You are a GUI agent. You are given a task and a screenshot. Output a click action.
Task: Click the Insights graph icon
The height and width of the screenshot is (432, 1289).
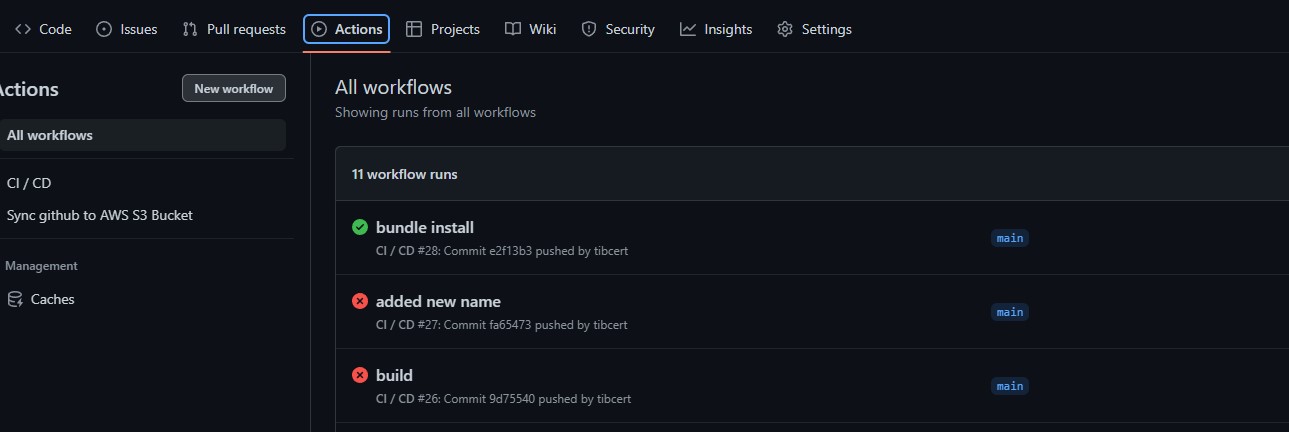pyautogui.click(x=688, y=29)
